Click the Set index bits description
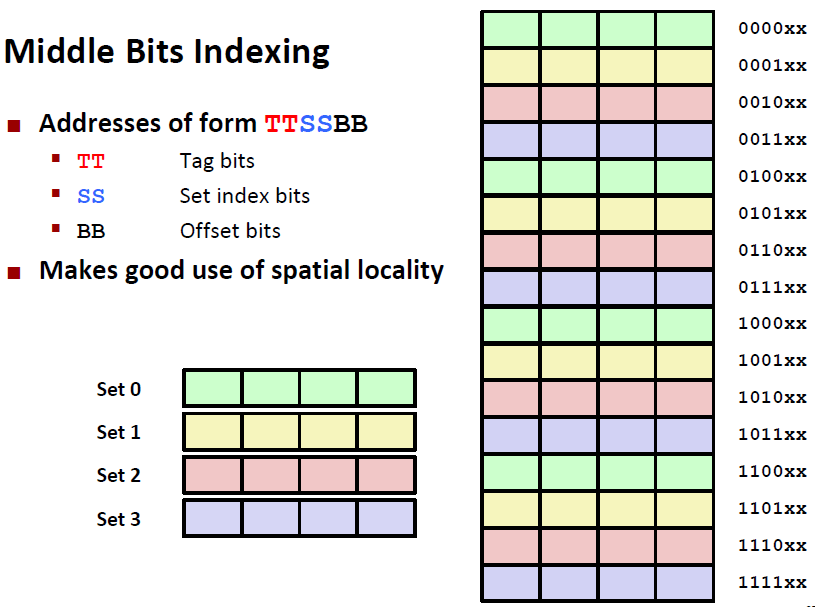Screen dimensions: 815x607 245,196
